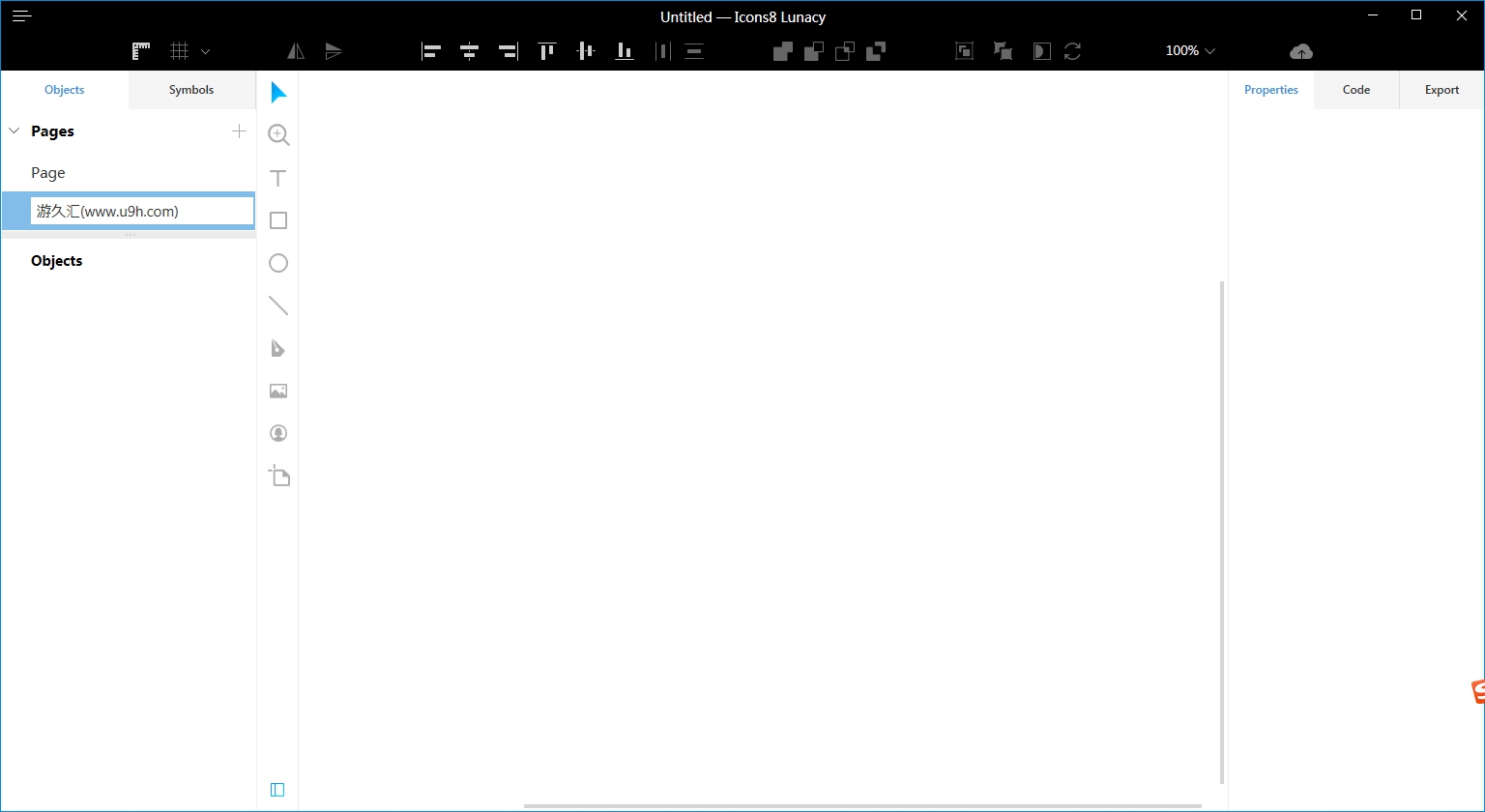Select the Line tool

pos(278,305)
